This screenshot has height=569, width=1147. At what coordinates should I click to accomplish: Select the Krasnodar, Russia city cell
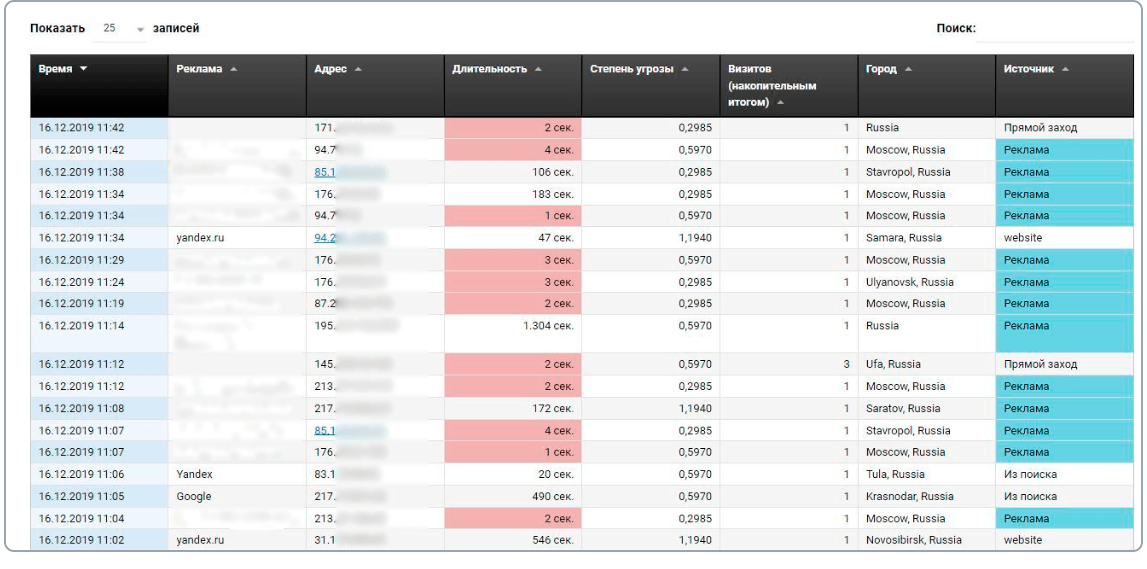(x=927, y=497)
